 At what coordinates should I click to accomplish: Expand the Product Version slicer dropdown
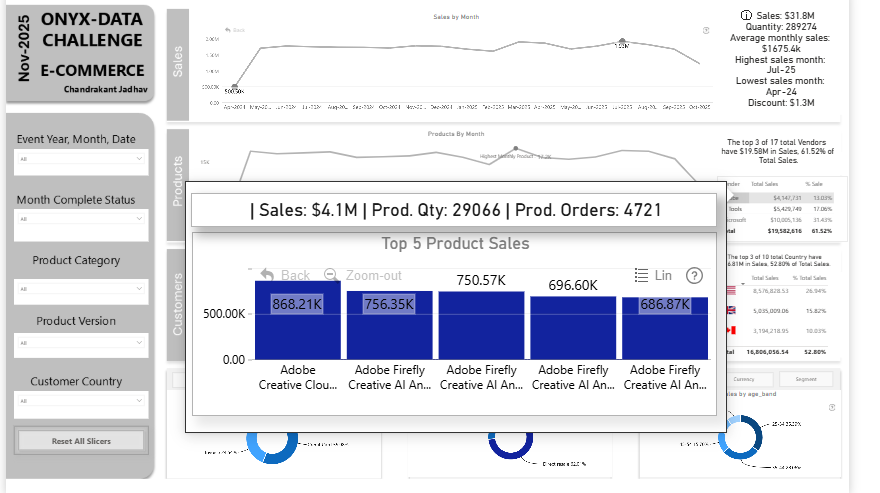pos(82,343)
